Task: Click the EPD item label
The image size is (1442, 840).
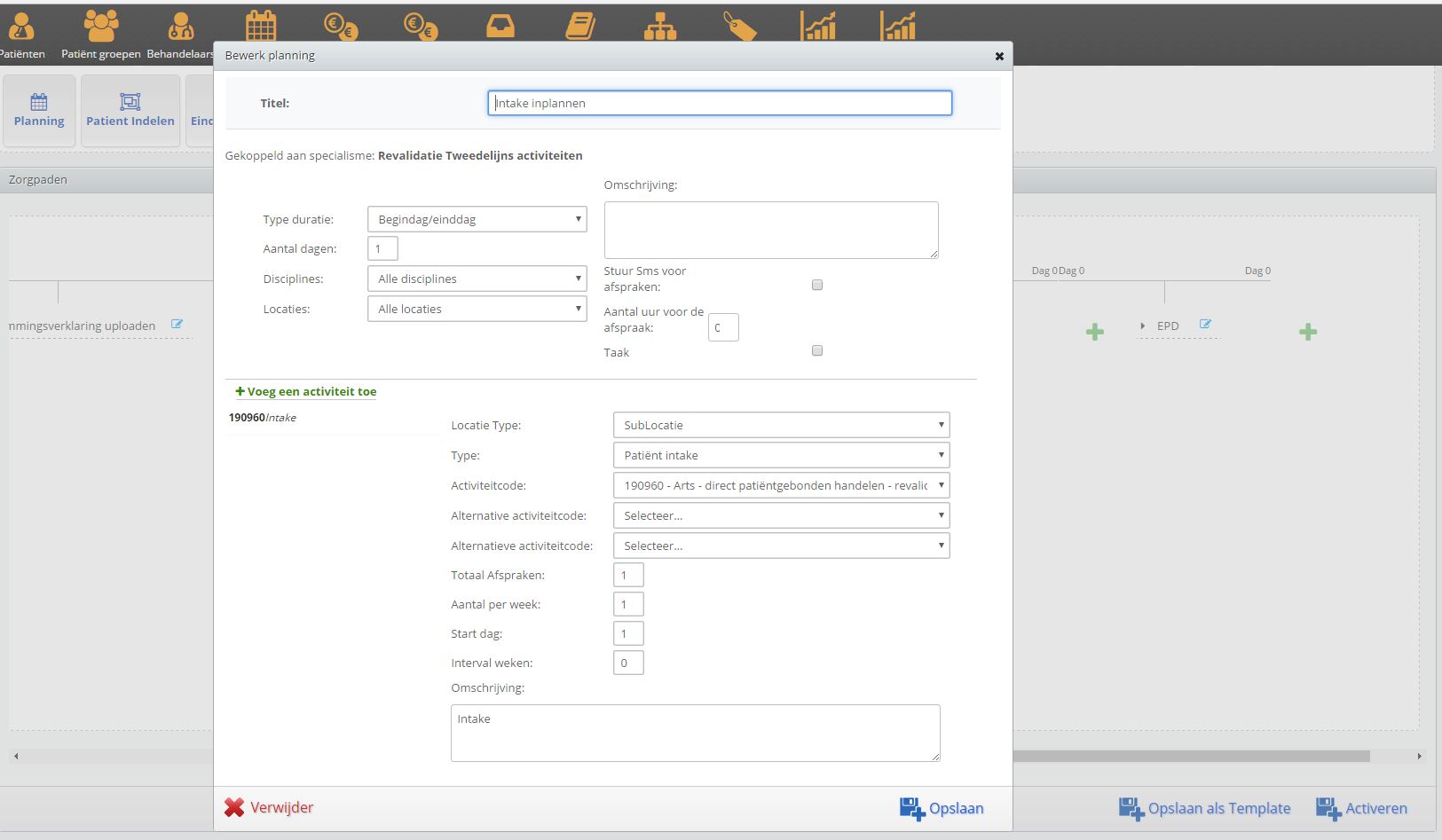Action: (x=1168, y=326)
